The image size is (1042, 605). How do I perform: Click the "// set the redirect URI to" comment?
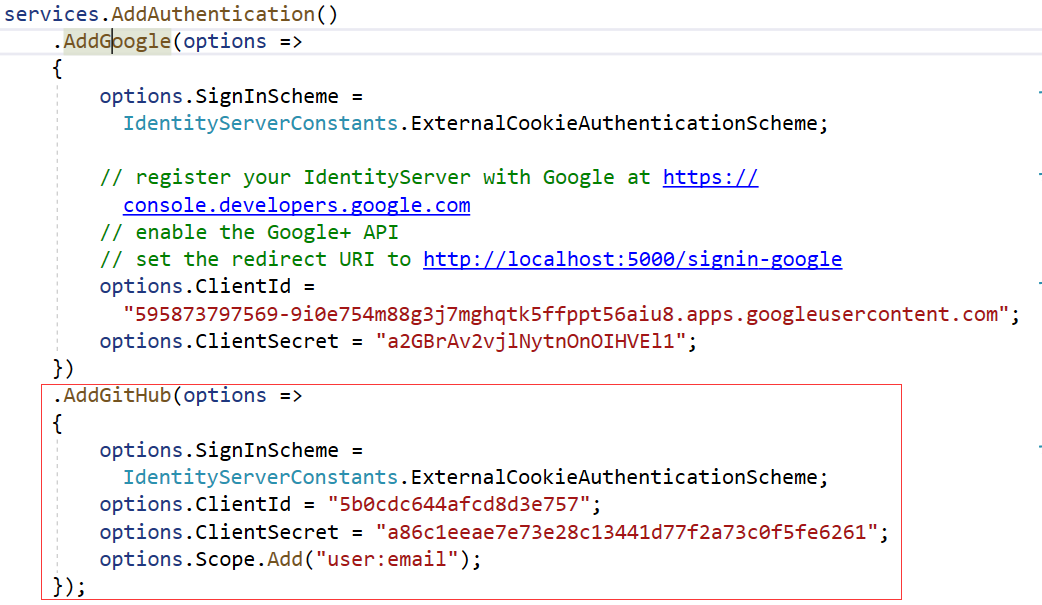click(255, 259)
